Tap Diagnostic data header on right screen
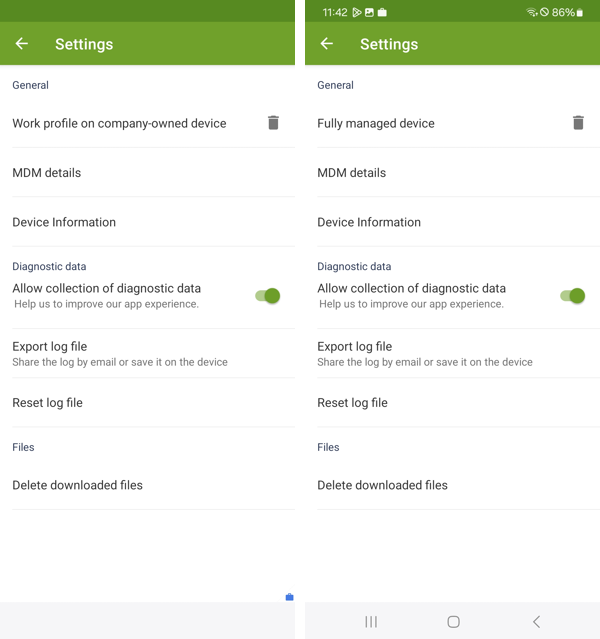Viewport: 600px width, 639px height. tap(354, 266)
